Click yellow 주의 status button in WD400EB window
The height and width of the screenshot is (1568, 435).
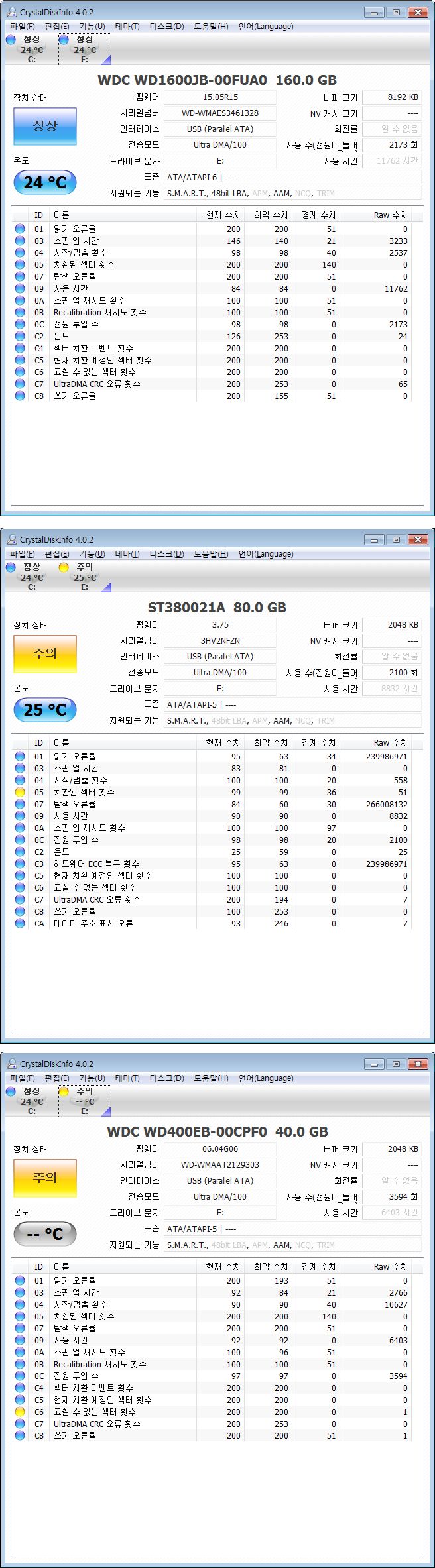45,1178
